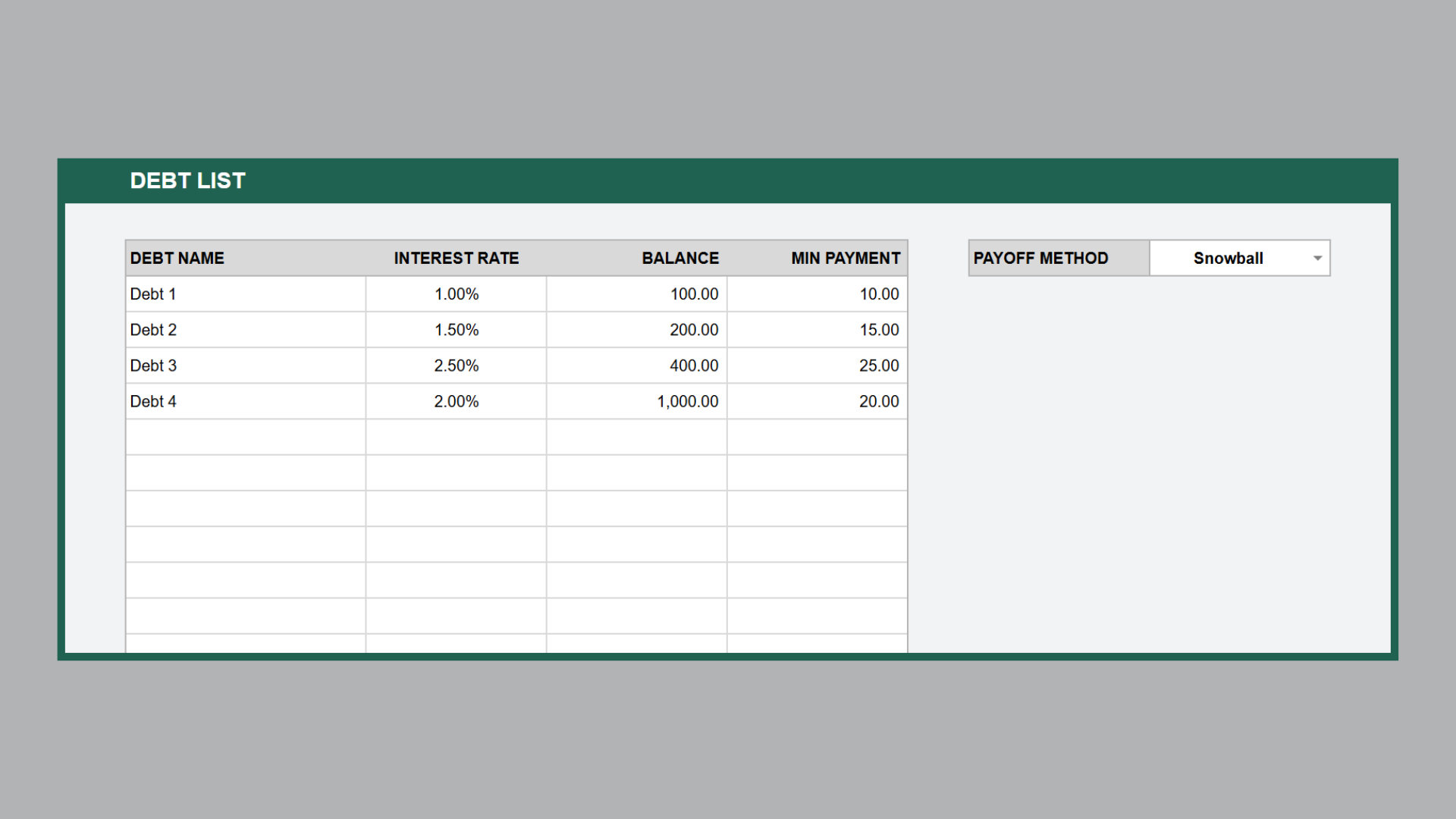Select the Snowball payoff method cell

(x=1228, y=259)
